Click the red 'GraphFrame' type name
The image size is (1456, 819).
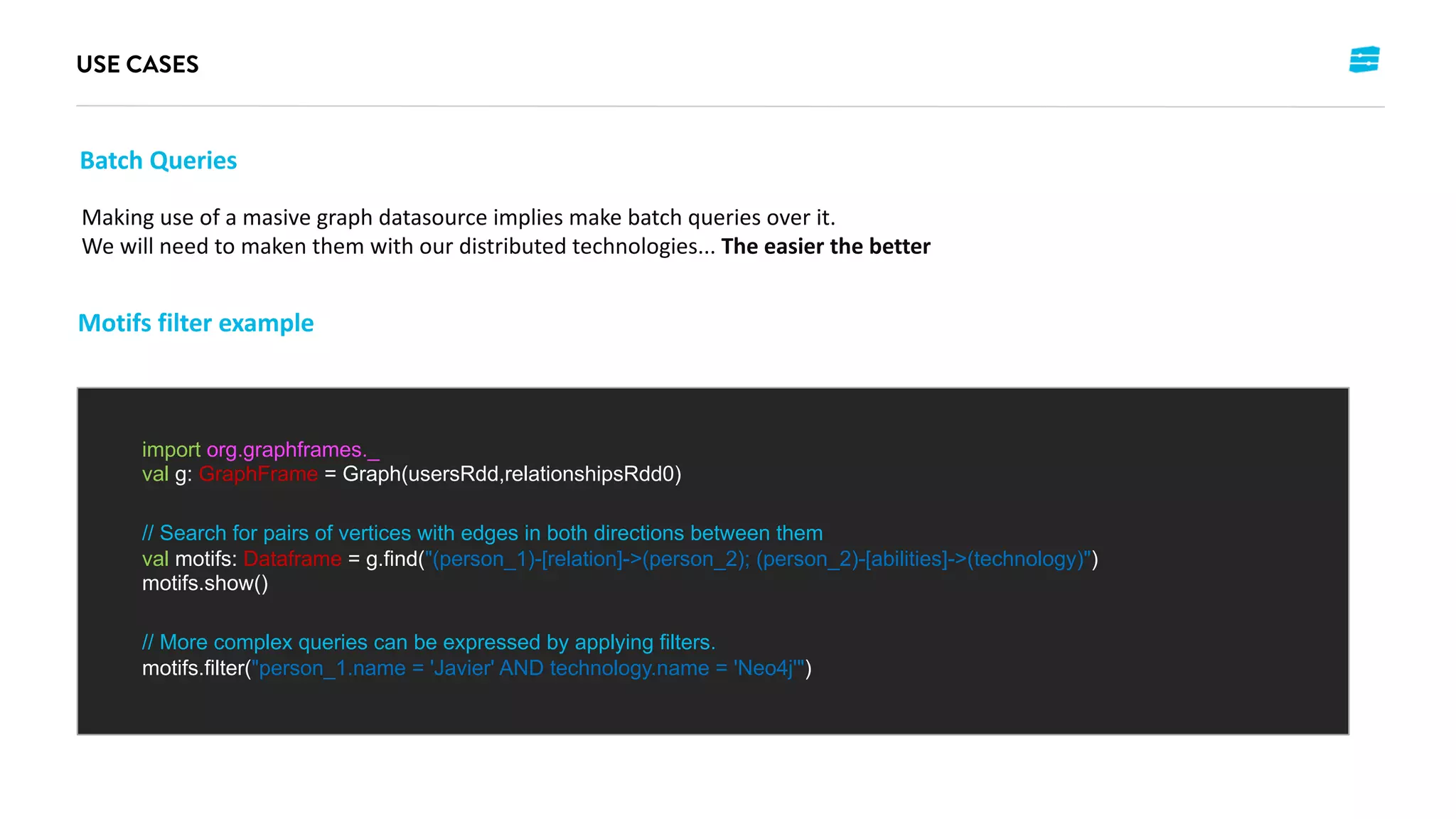[258, 474]
